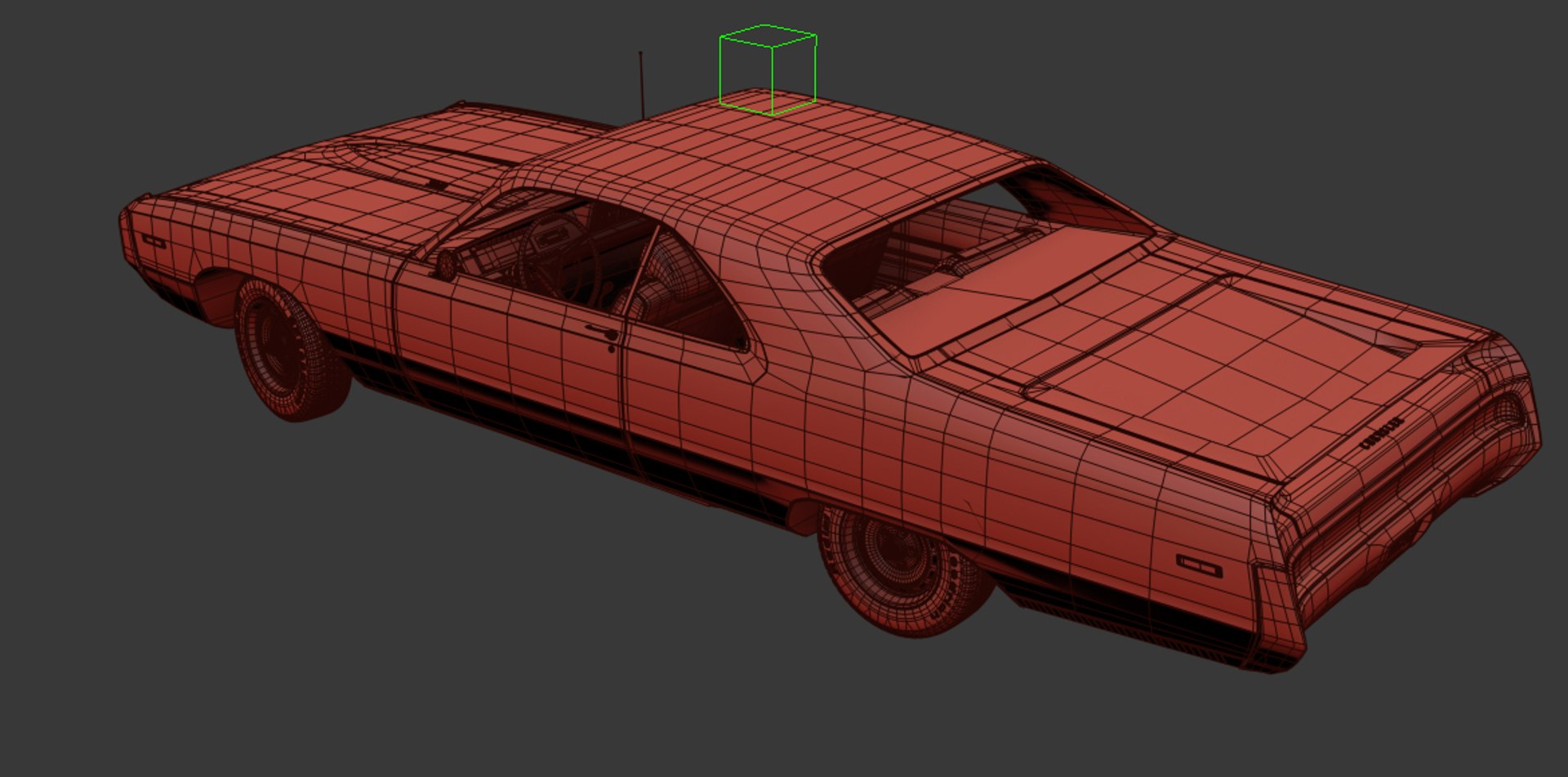This screenshot has height=777, width=1568.
Task: Select the front fender side marker light
Action: [x=154, y=242]
